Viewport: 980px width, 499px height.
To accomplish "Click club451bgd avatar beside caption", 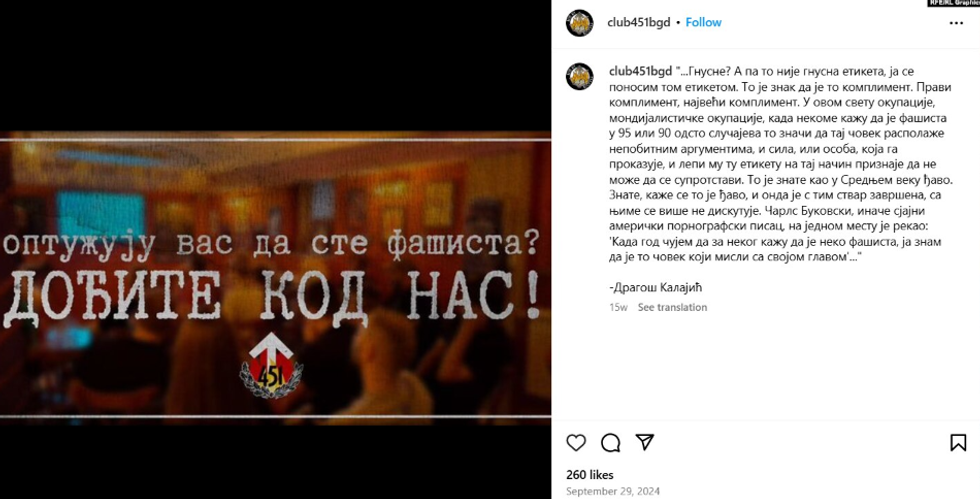I will (x=579, y=77).
